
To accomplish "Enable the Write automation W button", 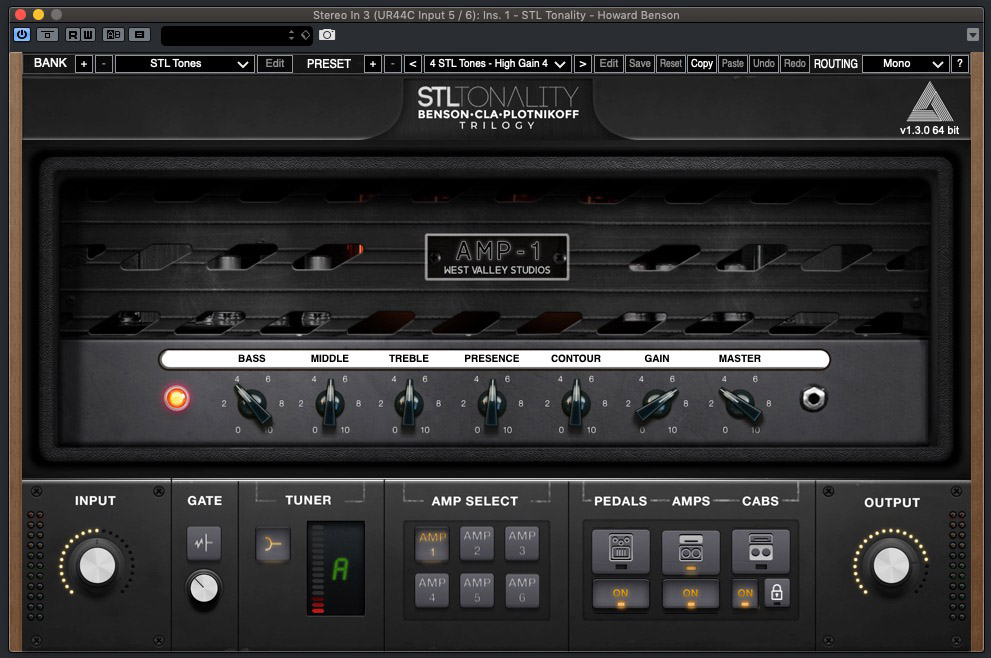I will click(x=88, y=35).
